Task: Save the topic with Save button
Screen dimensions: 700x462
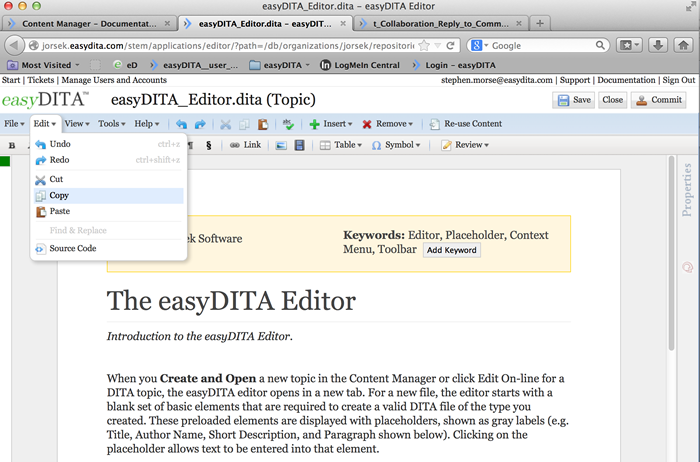Action: click(x=574, y=100)
